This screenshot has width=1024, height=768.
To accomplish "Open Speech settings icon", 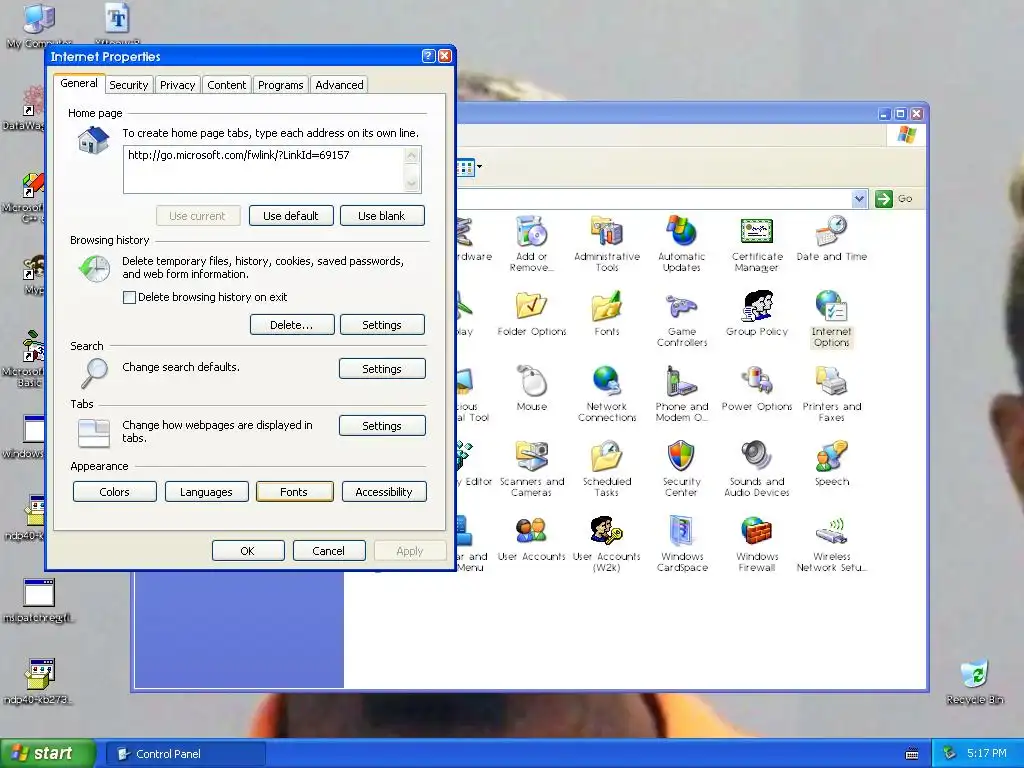I will pos(831,464).
